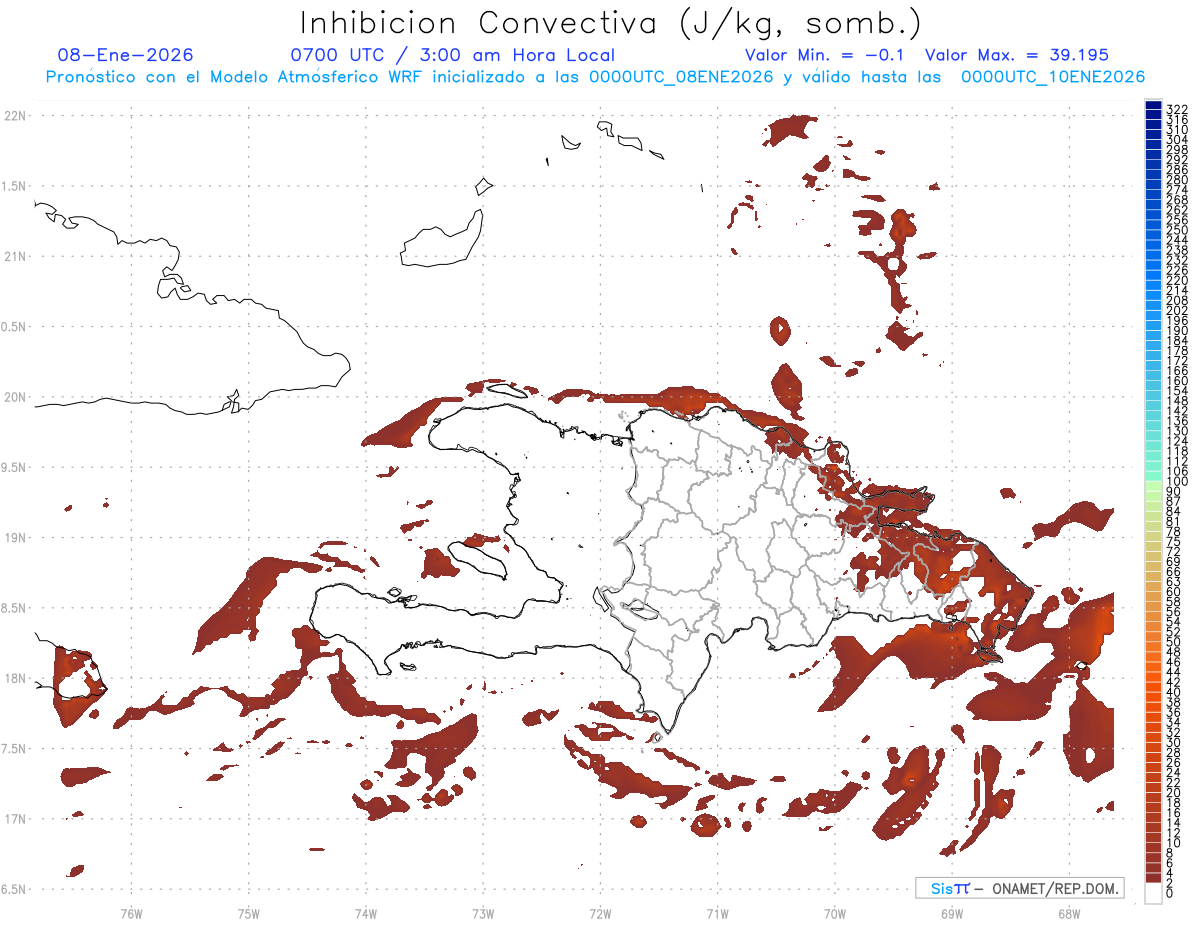
Task: Click the "20N" latitude label
Action: coord(14,397)
